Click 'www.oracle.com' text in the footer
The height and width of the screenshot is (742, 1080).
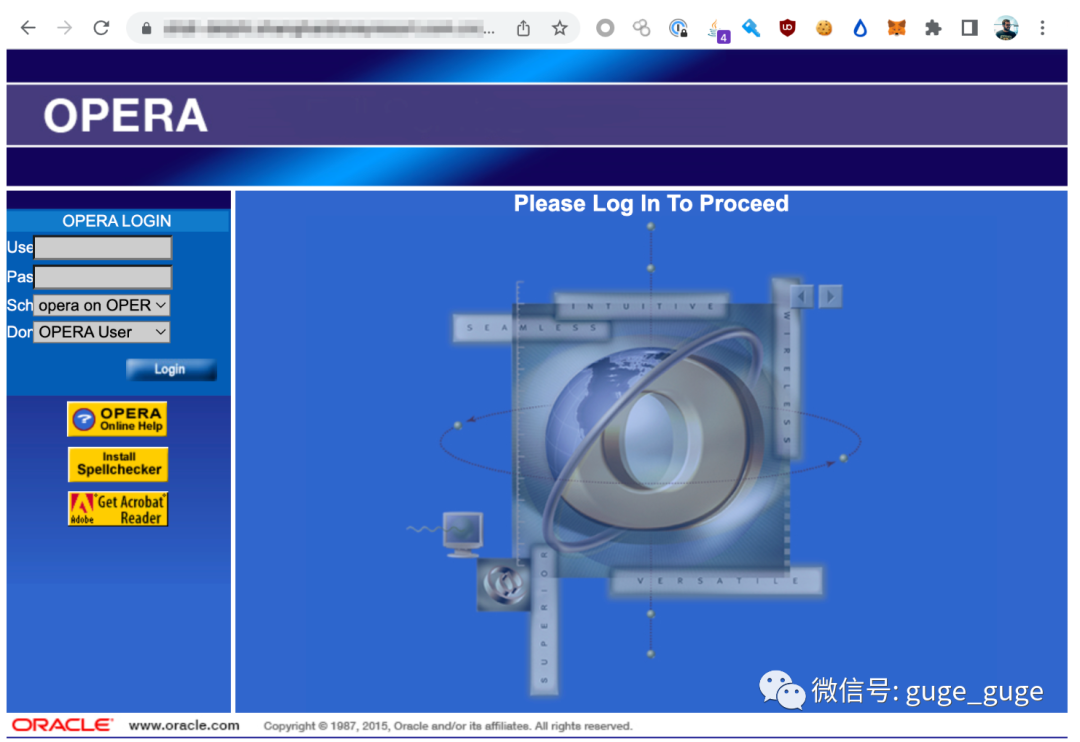pyautogui.click(x=184, y=725)
